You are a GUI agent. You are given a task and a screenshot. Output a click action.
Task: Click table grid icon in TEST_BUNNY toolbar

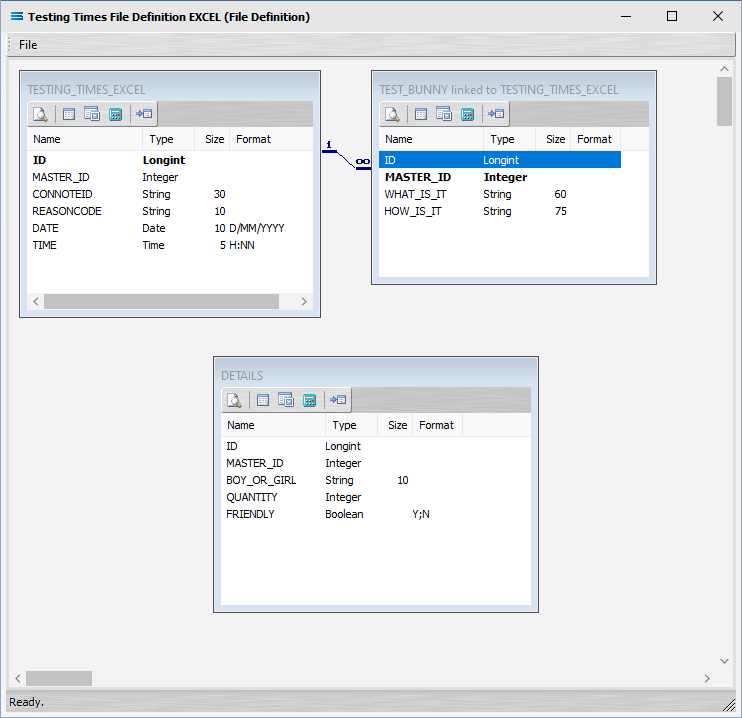click(421, 114)
